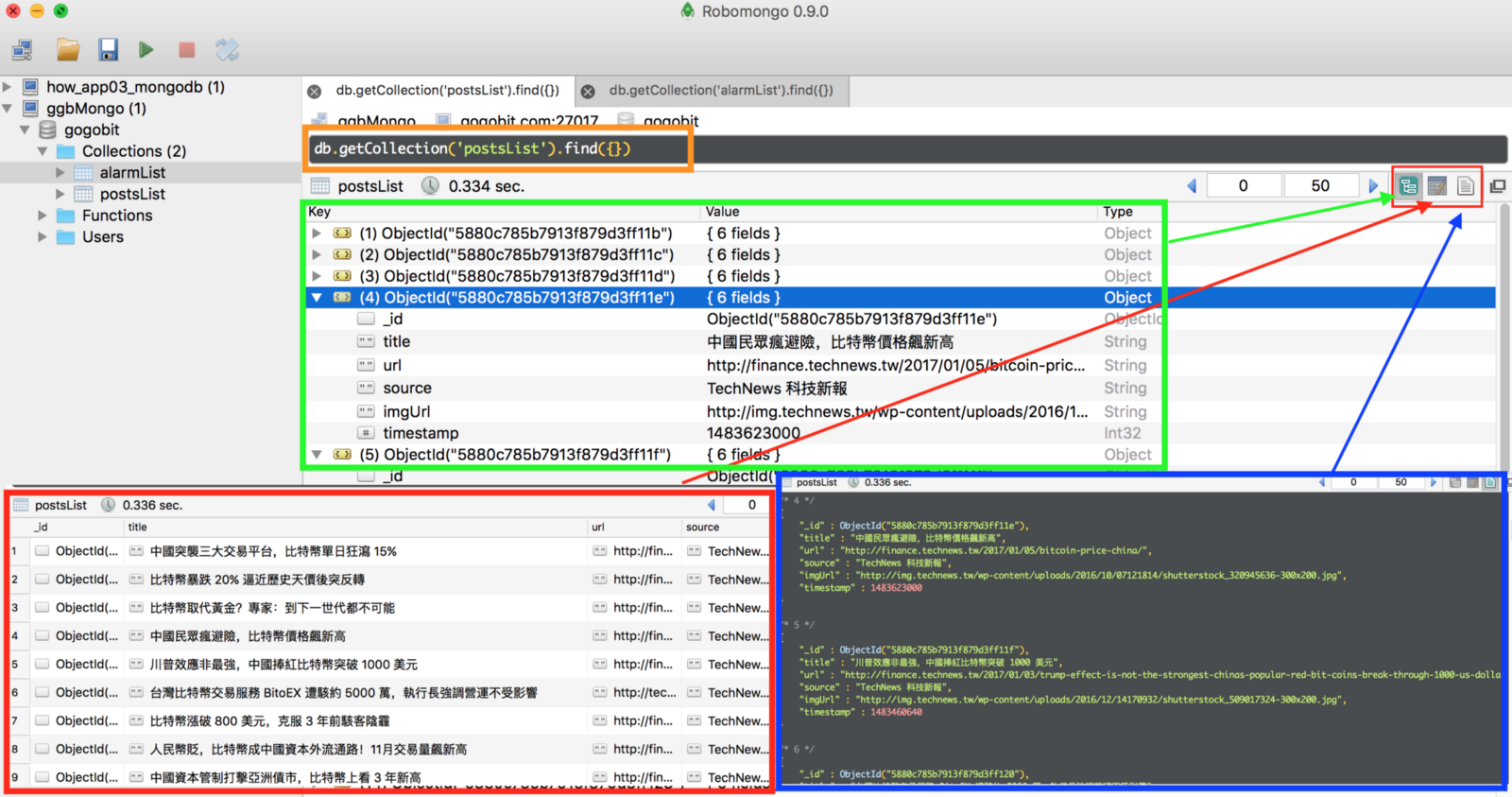
Task: Select the url field value starting http://finance.technews.tw
Action: tap(896, 365)
